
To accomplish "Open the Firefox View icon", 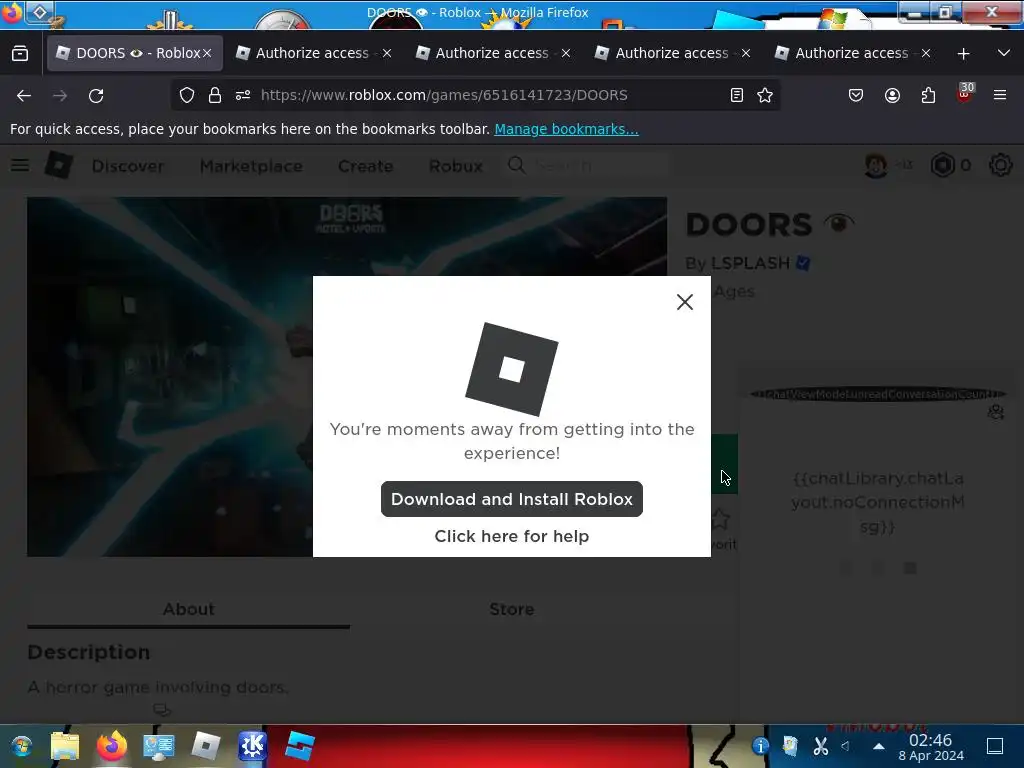I will click(20, 54).
